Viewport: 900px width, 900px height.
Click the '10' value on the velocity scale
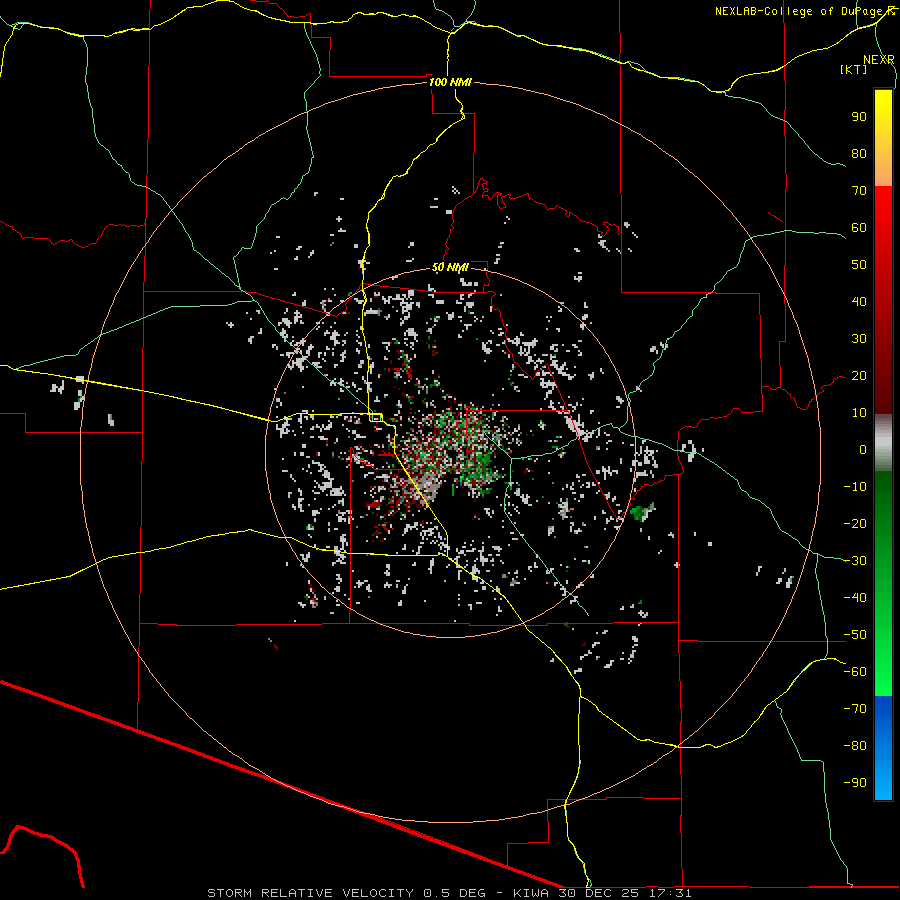(x=859, y=413)
